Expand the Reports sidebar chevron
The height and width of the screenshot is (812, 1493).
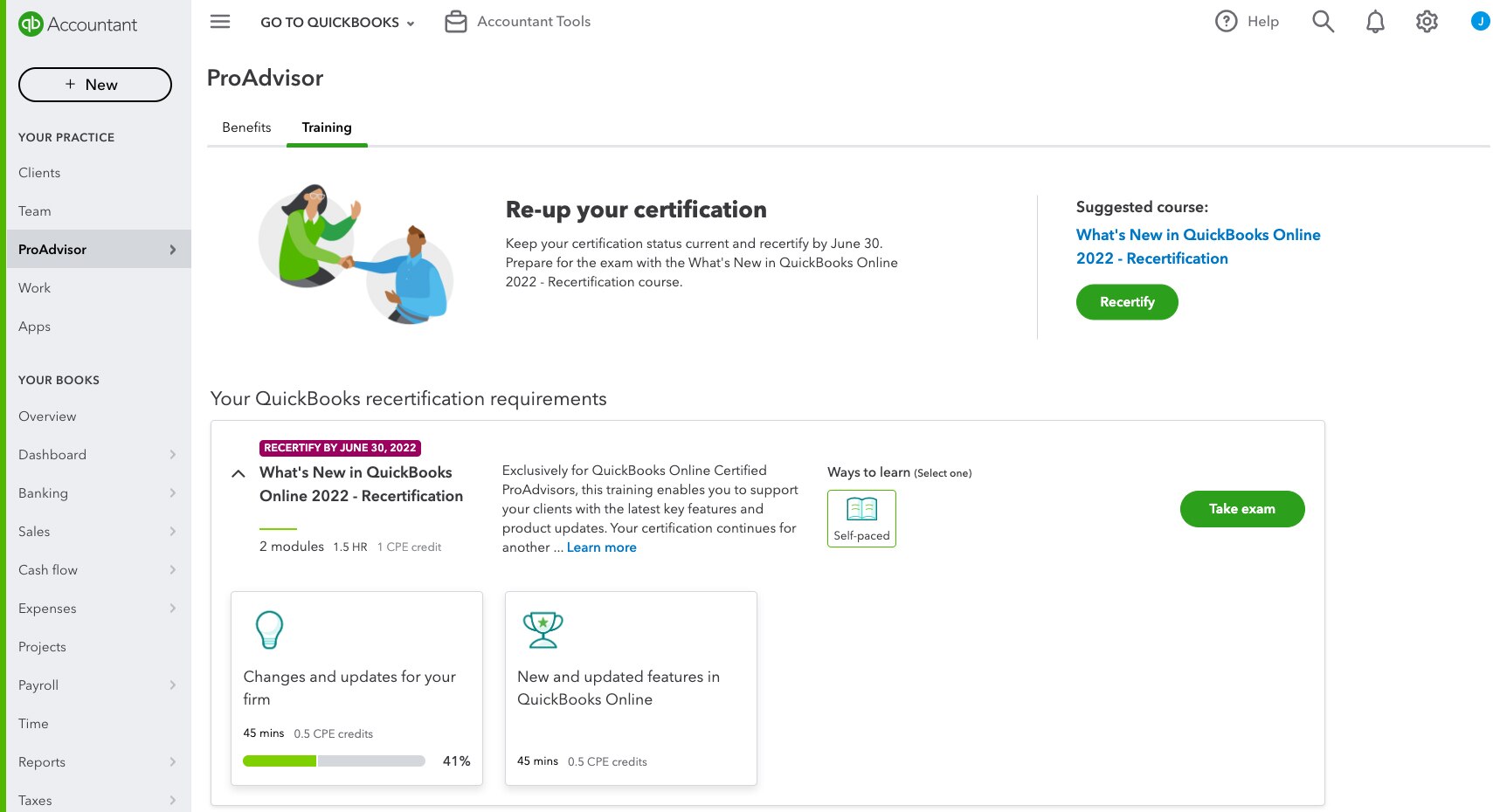[x=173, y=762]
